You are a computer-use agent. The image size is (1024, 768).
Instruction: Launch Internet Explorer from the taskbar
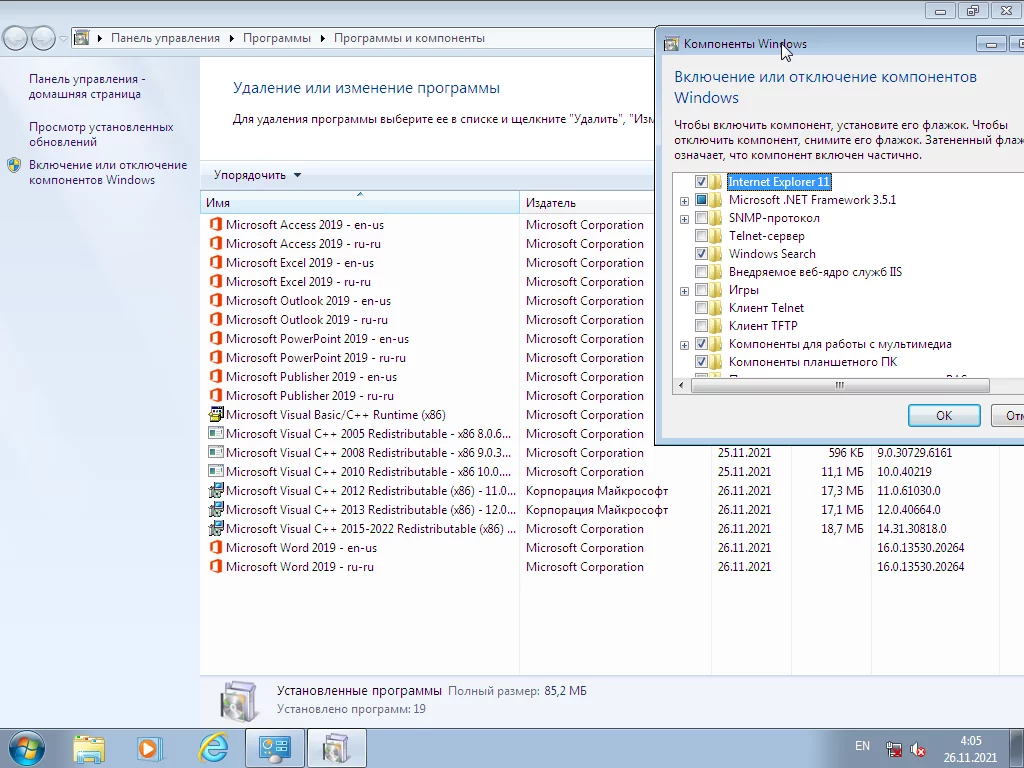[214, 748]
